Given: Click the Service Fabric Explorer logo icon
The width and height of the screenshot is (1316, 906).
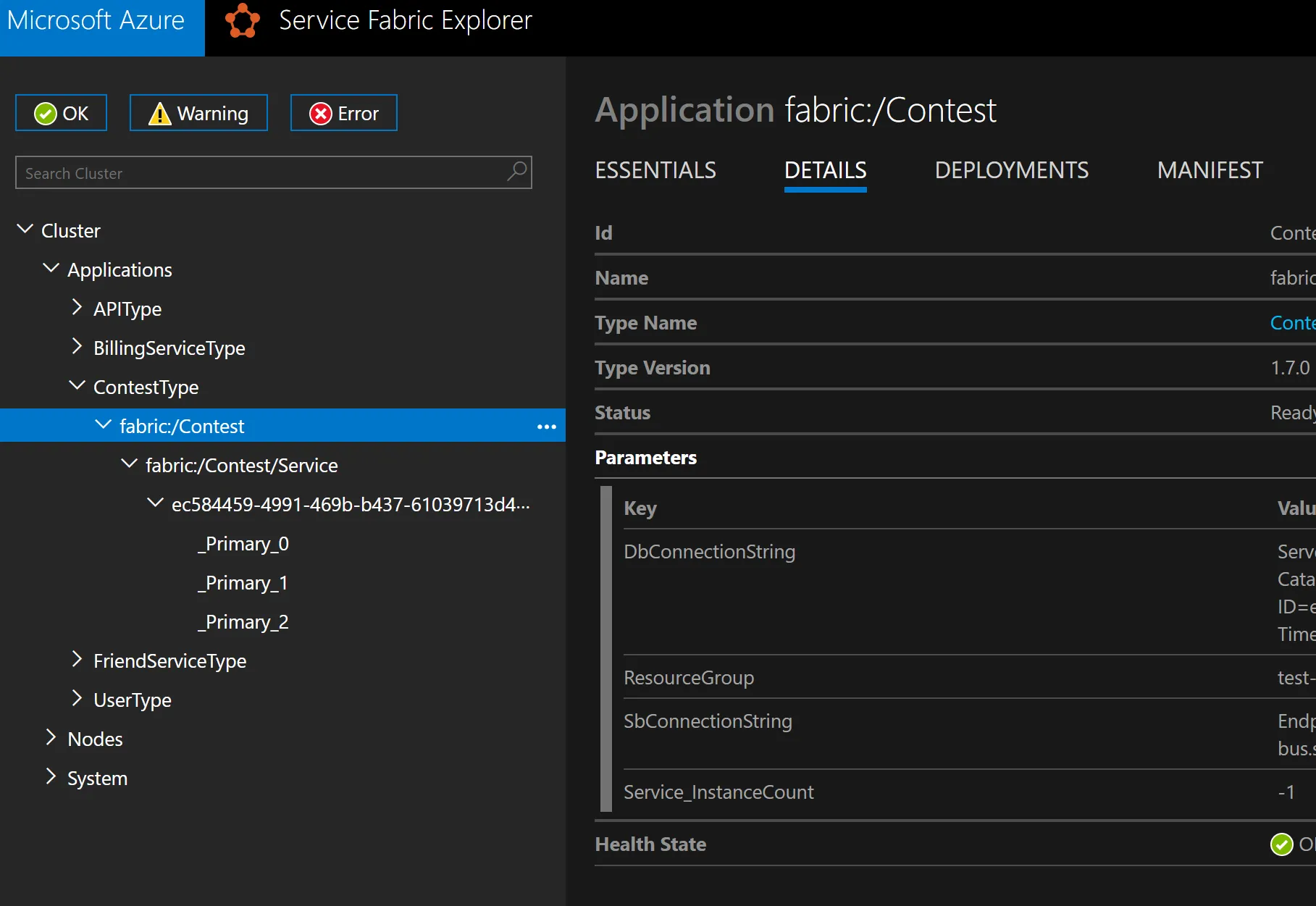Looking at the screenshot, I should (242, 21).
